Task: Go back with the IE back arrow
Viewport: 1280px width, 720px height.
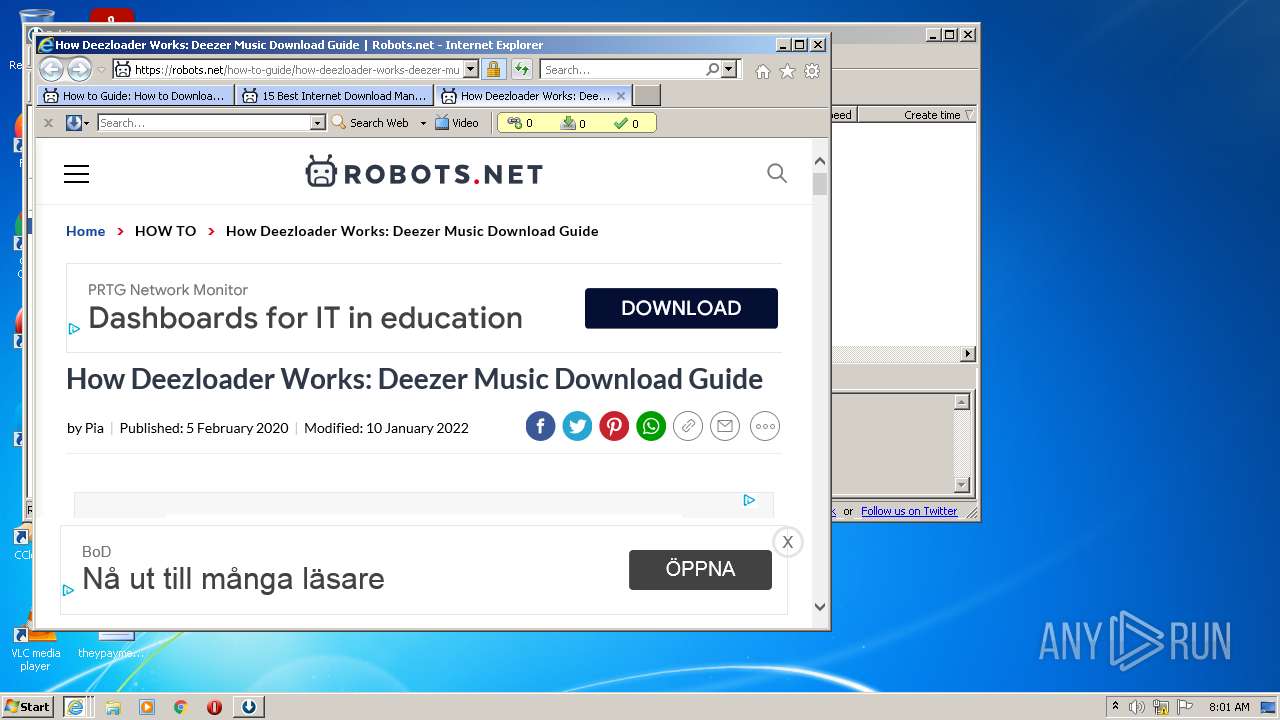Action: (x=51, y=70)
